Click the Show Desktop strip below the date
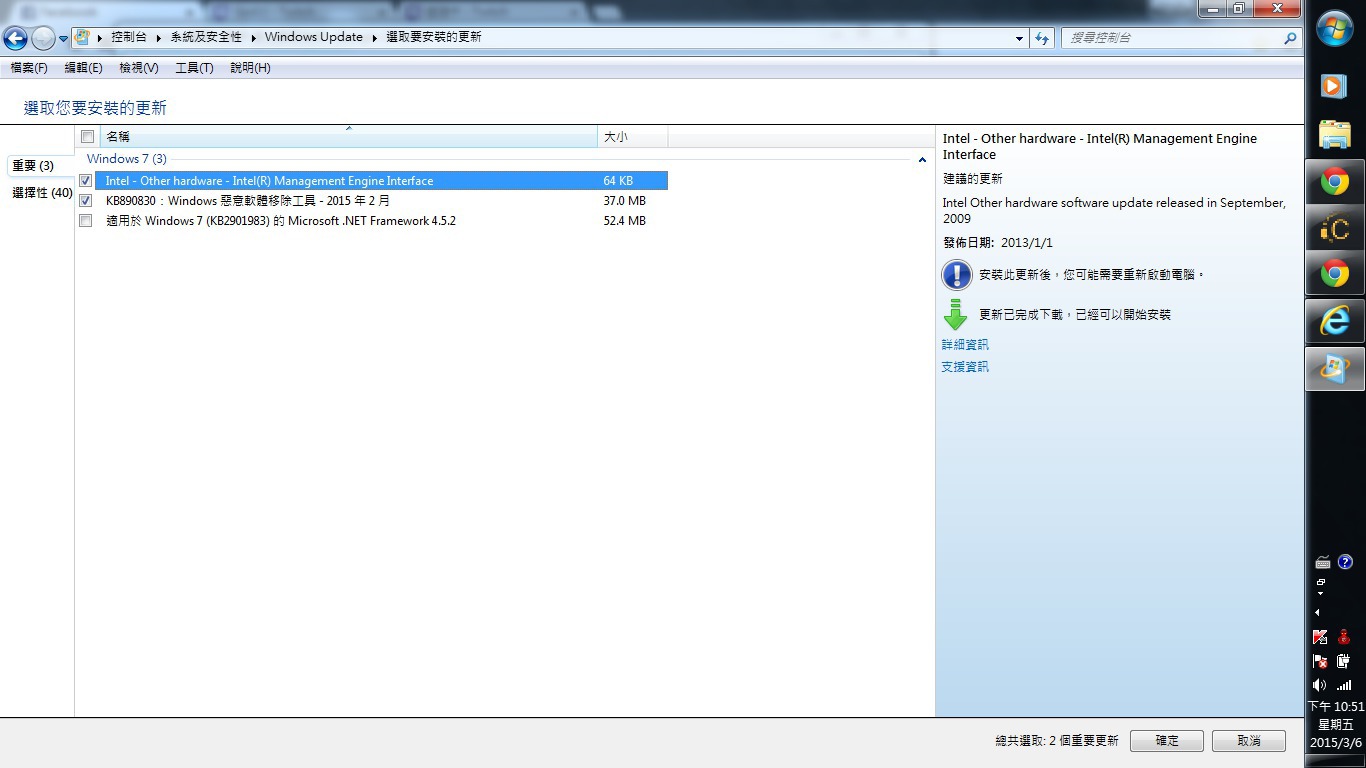The height and width of the screenshot is (768, 1366). (x=1336, y=761)
